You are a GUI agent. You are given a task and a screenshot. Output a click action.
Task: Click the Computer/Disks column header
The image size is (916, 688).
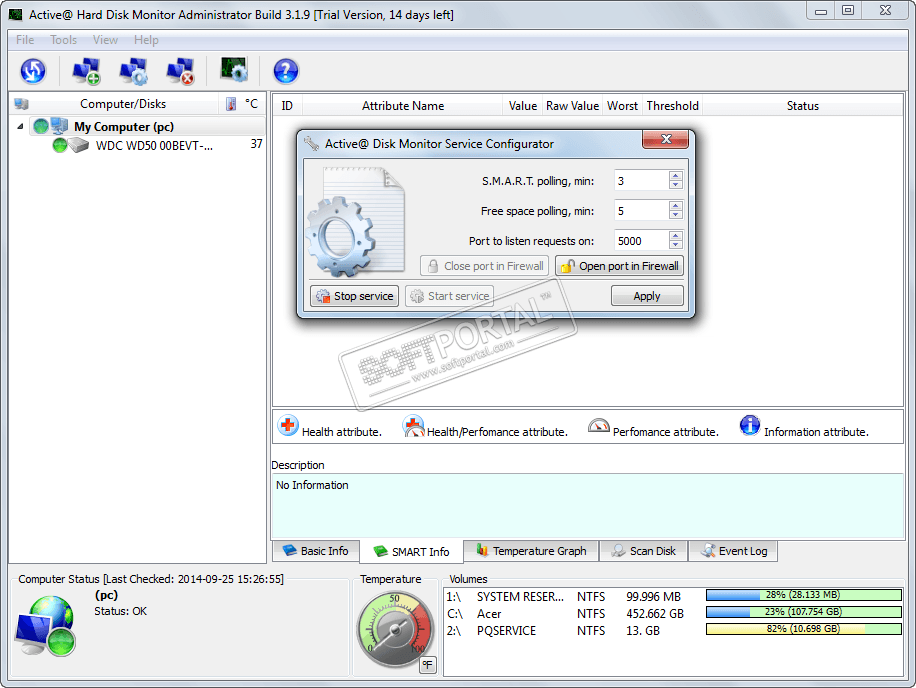pyautogui.click(x=123, y=104)
